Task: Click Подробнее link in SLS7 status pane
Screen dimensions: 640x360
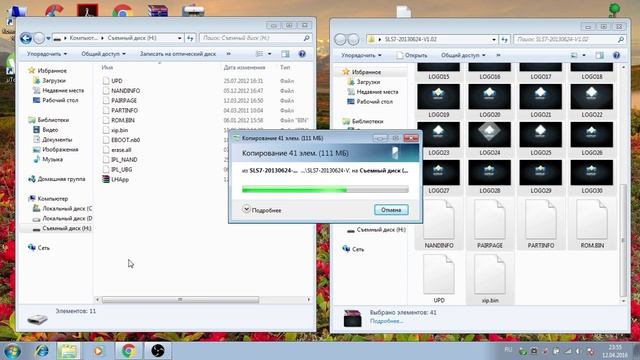Action: pyautogui.click(x=386, y=321)
